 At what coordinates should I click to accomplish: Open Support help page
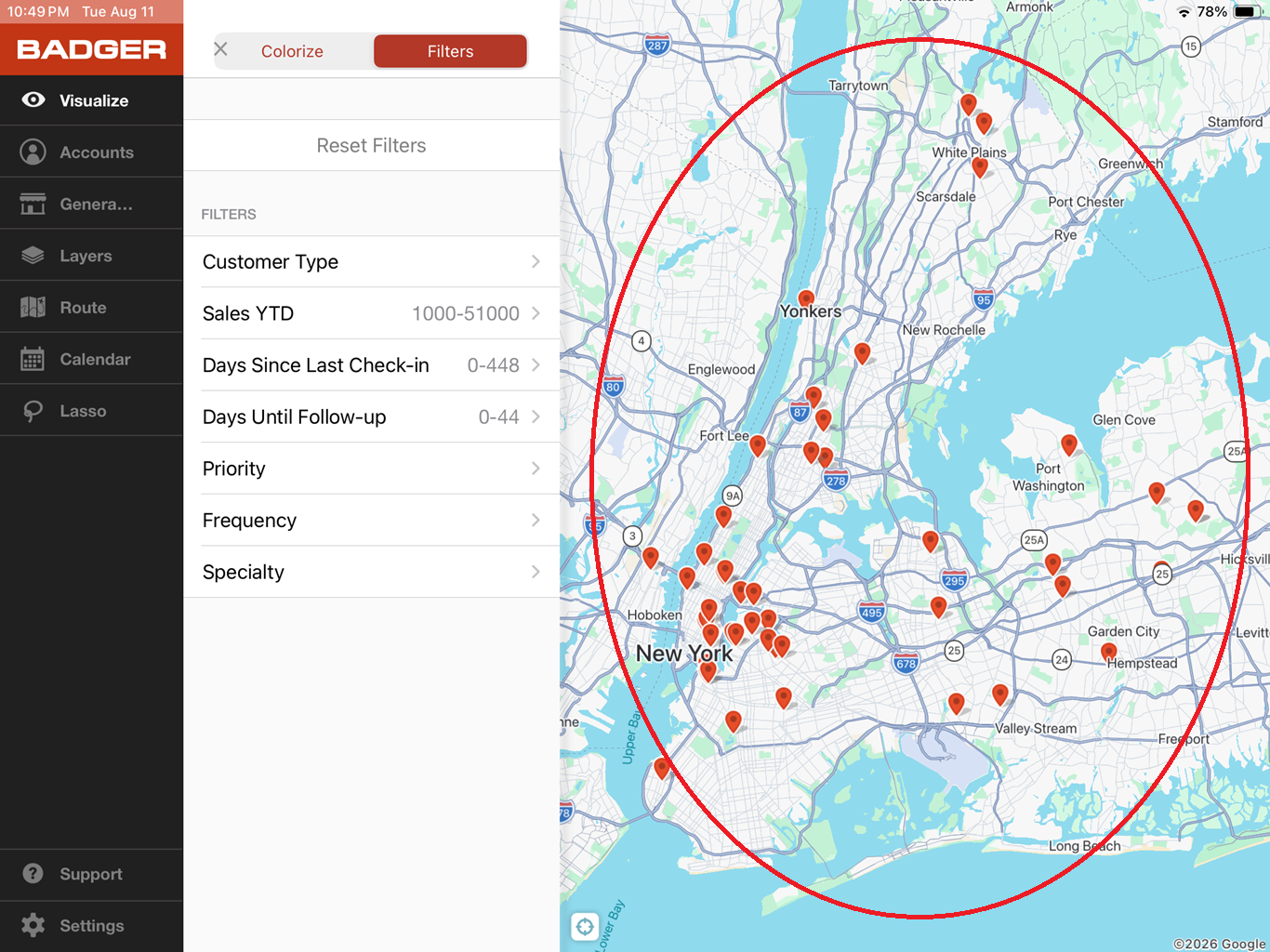pos(91,874)
